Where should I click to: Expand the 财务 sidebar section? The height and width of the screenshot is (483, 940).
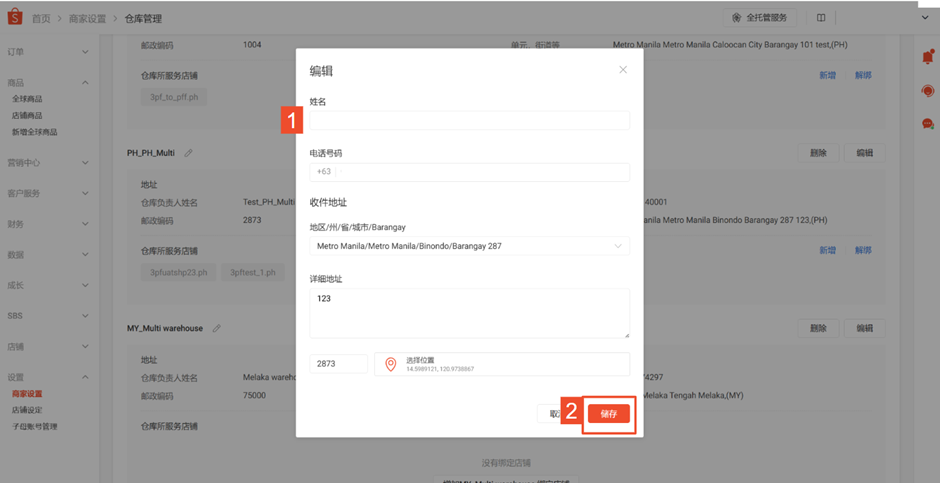[49, 224]
